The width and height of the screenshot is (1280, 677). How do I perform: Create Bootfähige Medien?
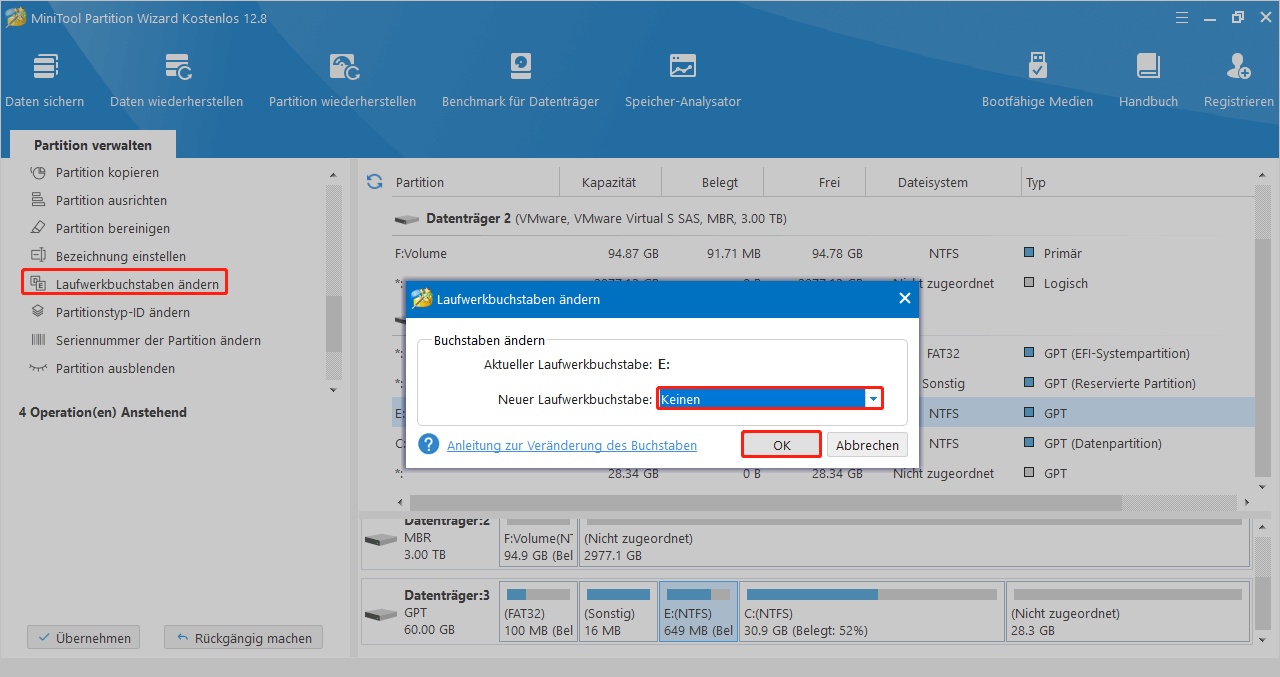(x=1037, y=80)
